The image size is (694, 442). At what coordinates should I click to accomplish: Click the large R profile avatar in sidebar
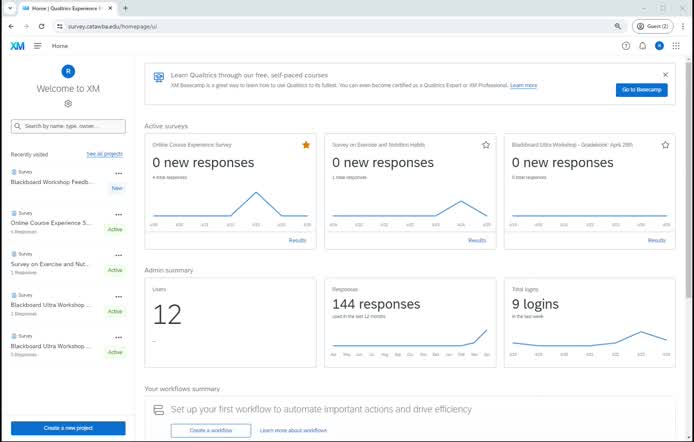pyautogui.click(x=68, y=71)
